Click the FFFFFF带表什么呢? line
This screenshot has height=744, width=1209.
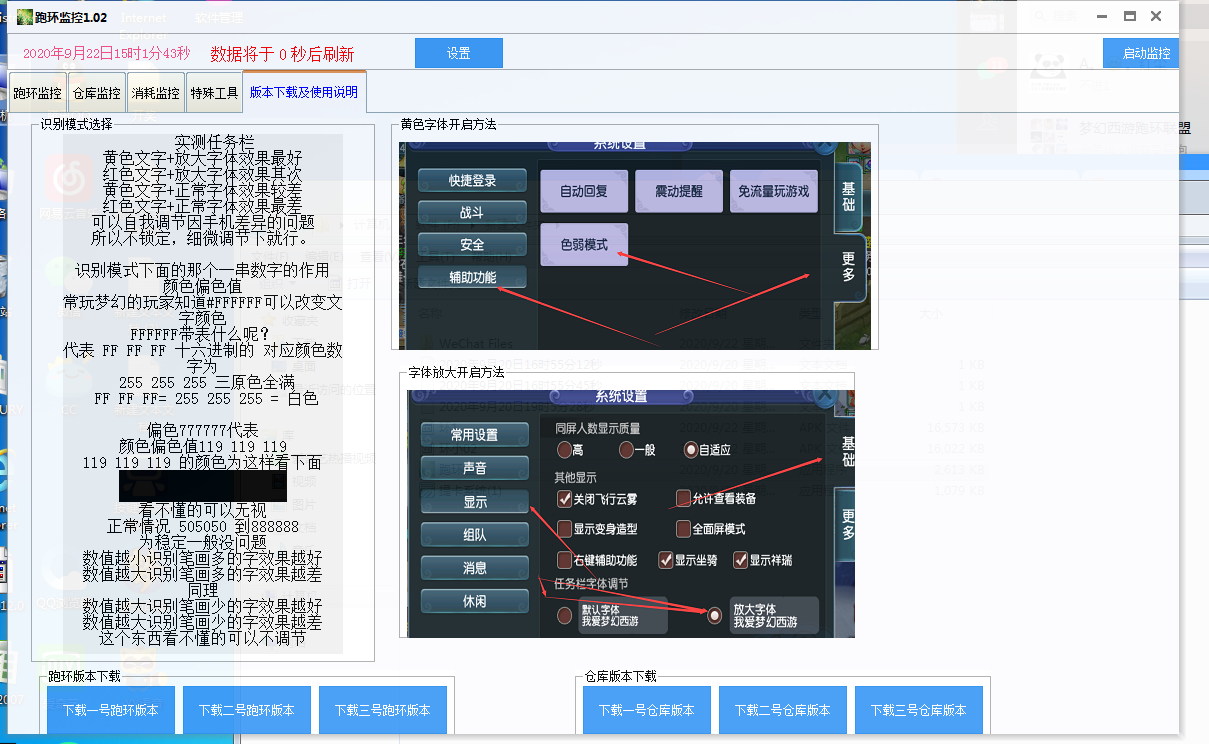tap(200, 334)
